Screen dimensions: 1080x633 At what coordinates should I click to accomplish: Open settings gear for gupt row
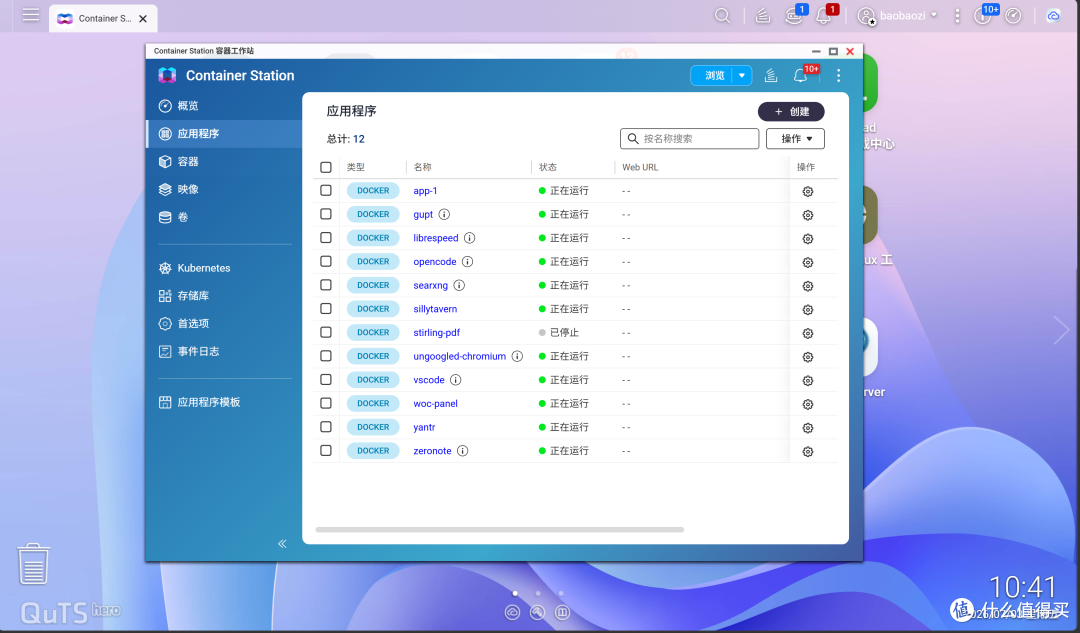coord(807,215)
